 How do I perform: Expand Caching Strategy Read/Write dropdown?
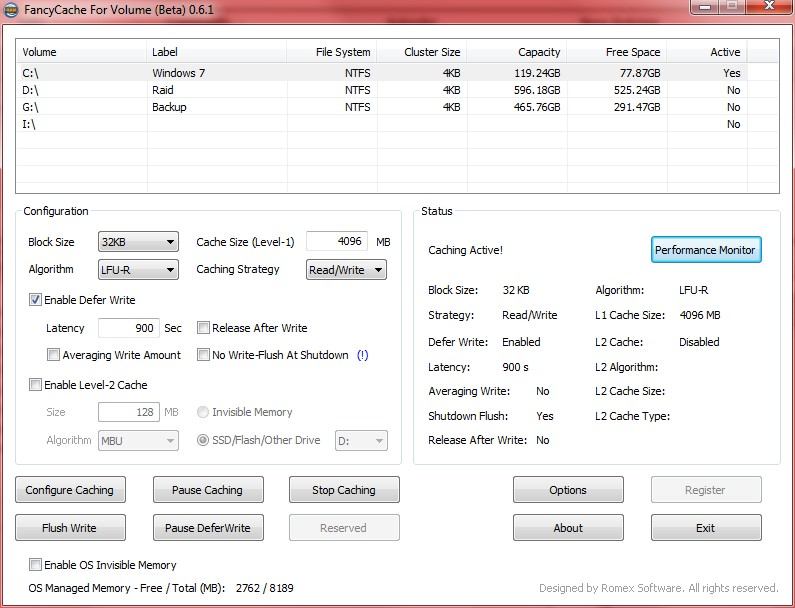tap(346, 270)
